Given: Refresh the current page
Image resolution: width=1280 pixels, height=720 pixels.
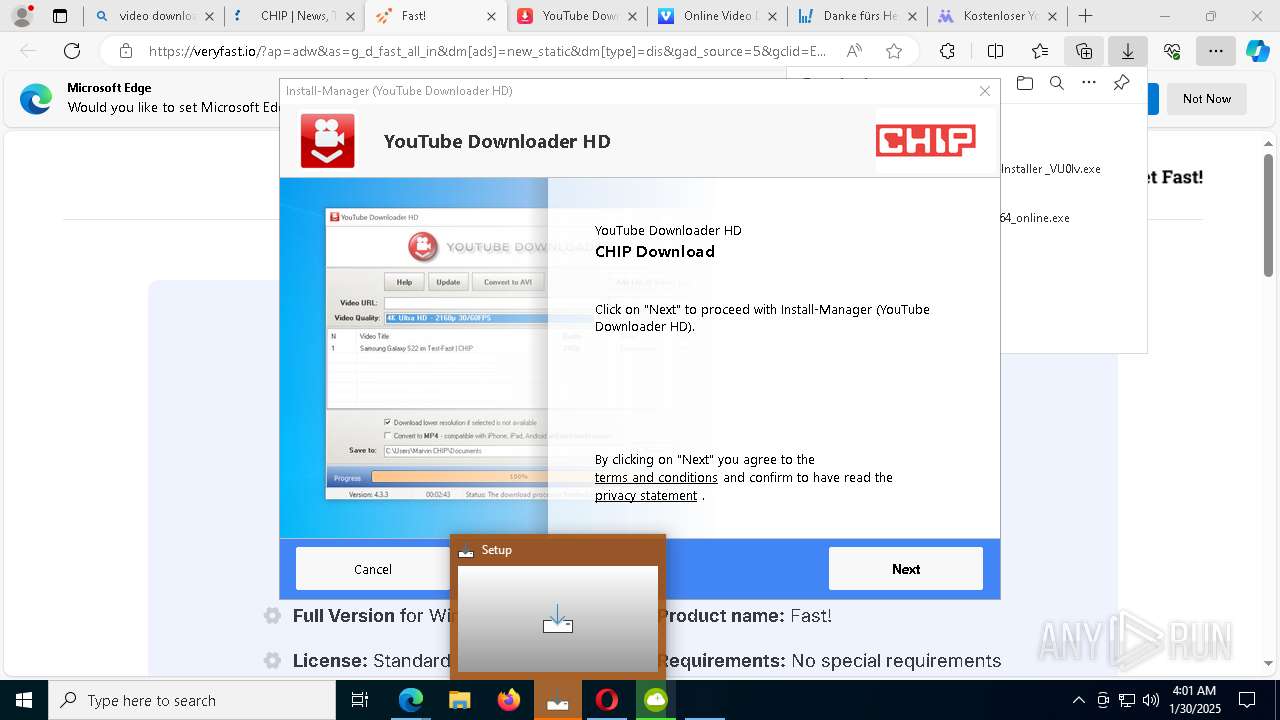Looking at the screenshot, I should (72, 51).
